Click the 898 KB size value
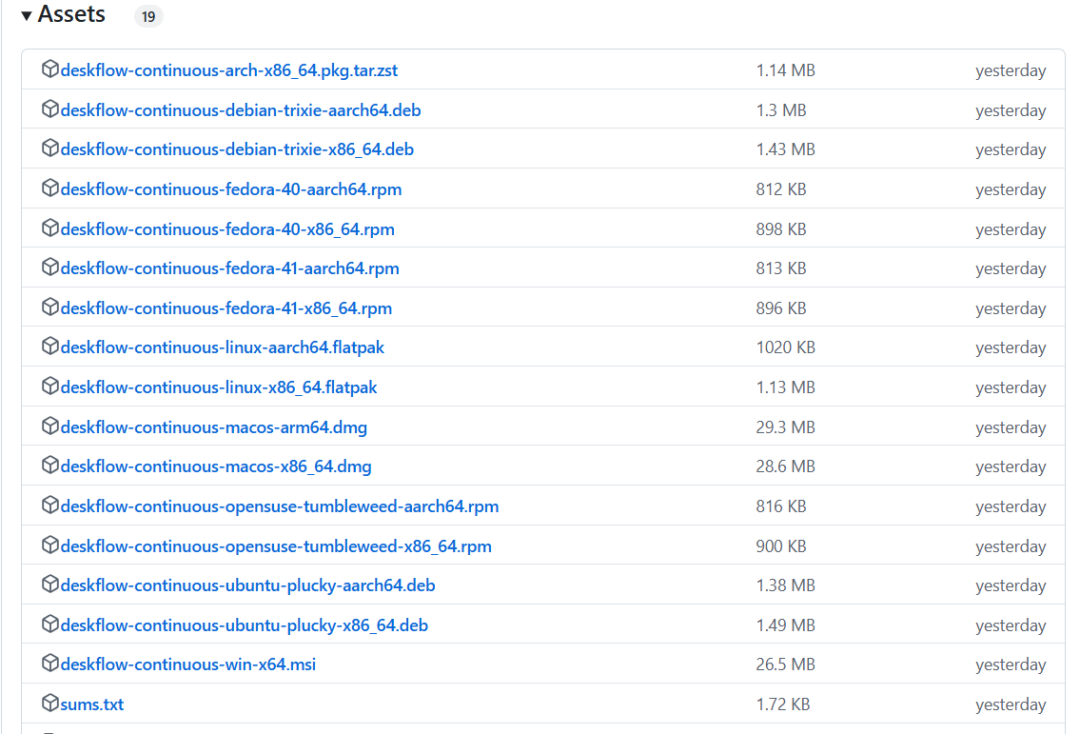Image resolution: width=1080 pixels, height=734 pixels. tap(781, 229)
